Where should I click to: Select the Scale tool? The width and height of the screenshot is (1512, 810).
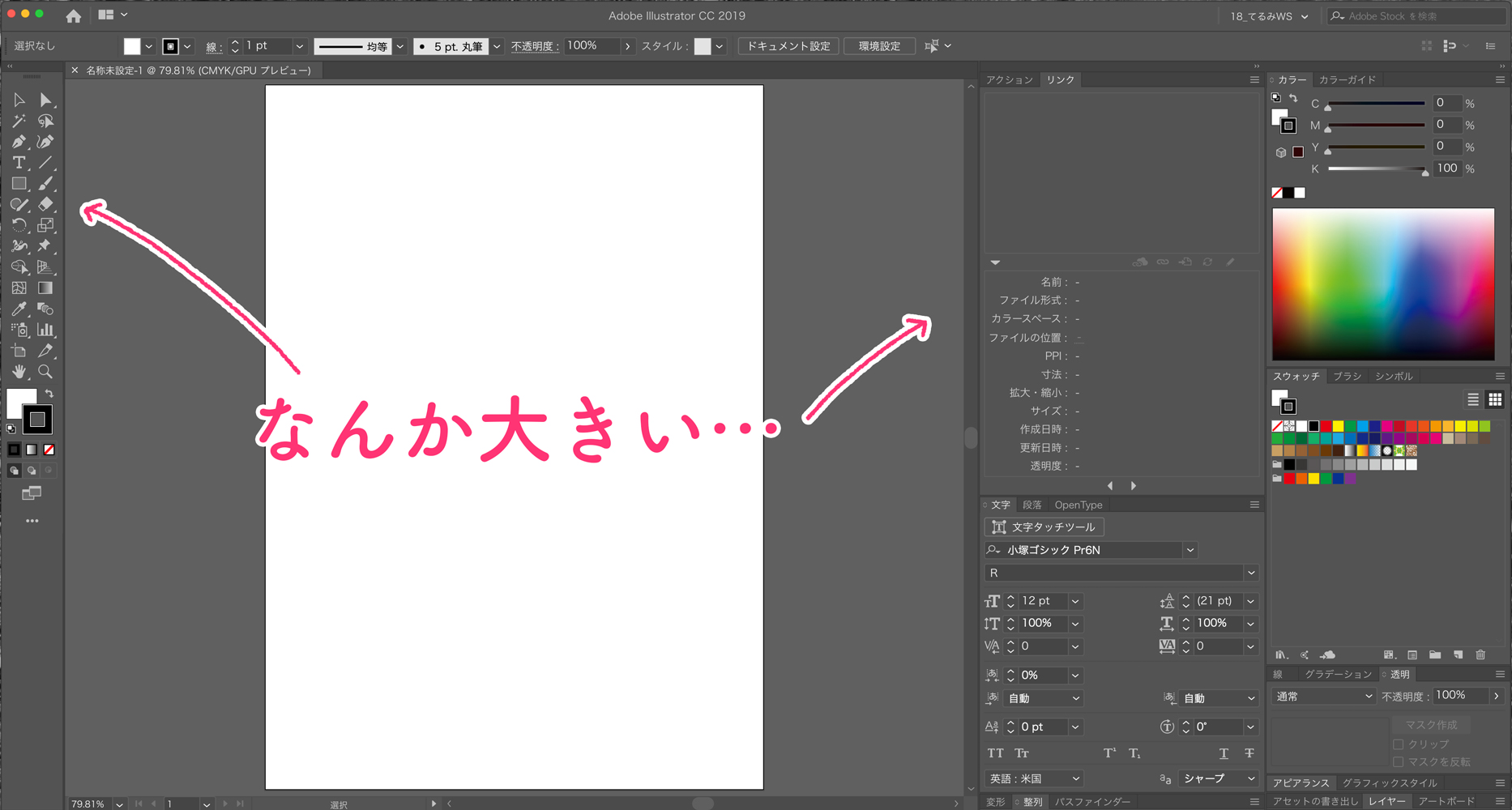45,225
